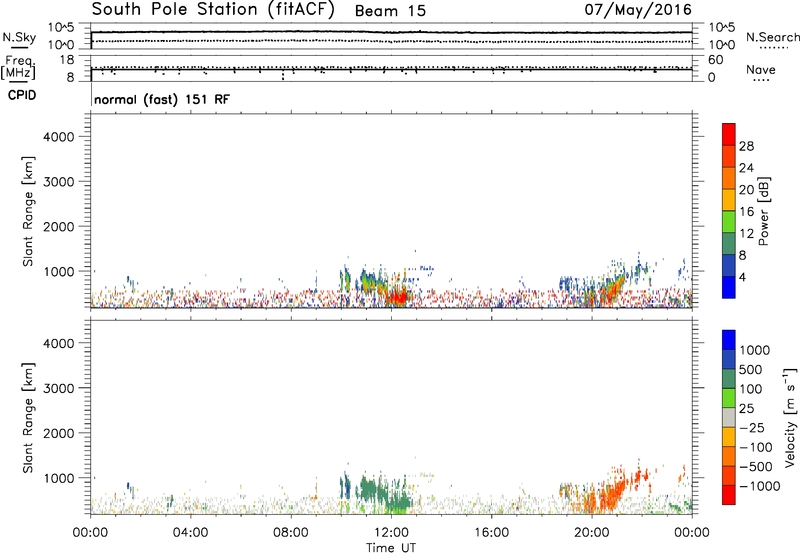This screenshot has height=554, width=800.
Task: Click the '18' label on frequency axis
Action: click(x=67, y=60)
